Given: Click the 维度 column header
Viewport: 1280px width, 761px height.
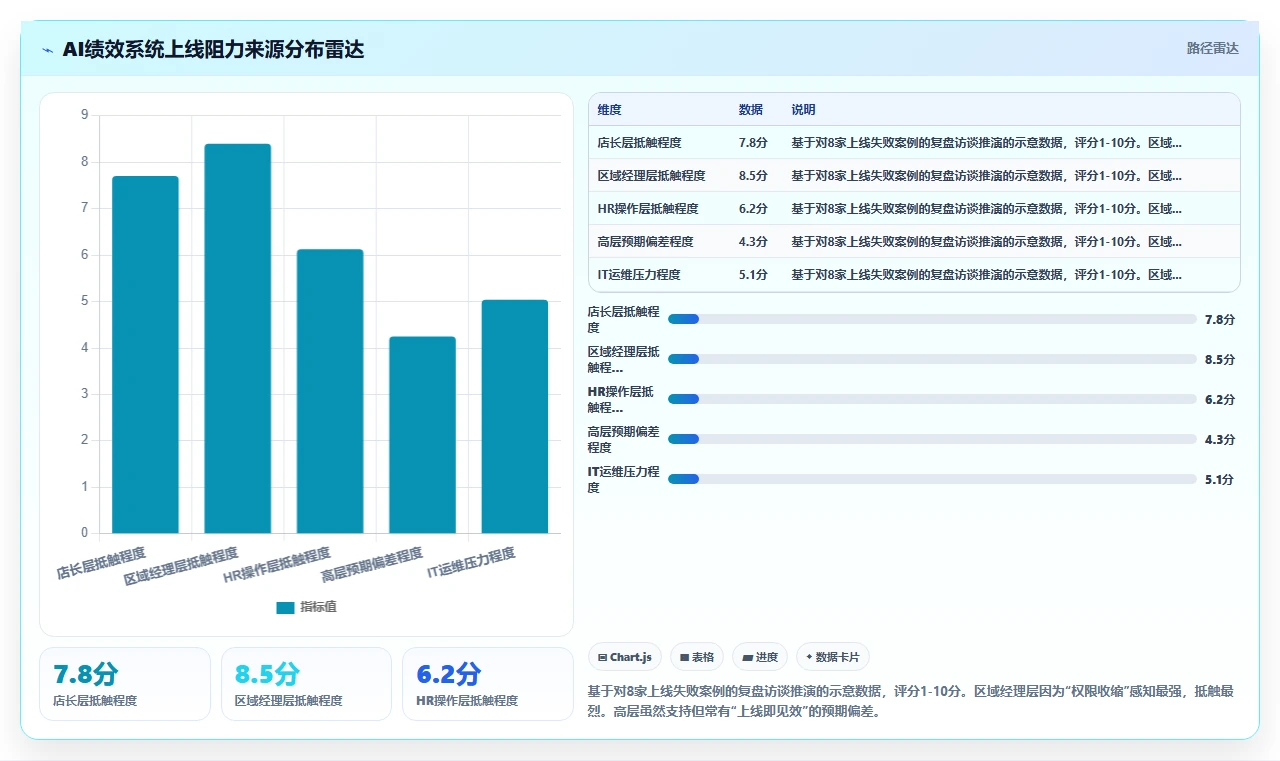Looking at the screenshot, I should click(609, 110).
